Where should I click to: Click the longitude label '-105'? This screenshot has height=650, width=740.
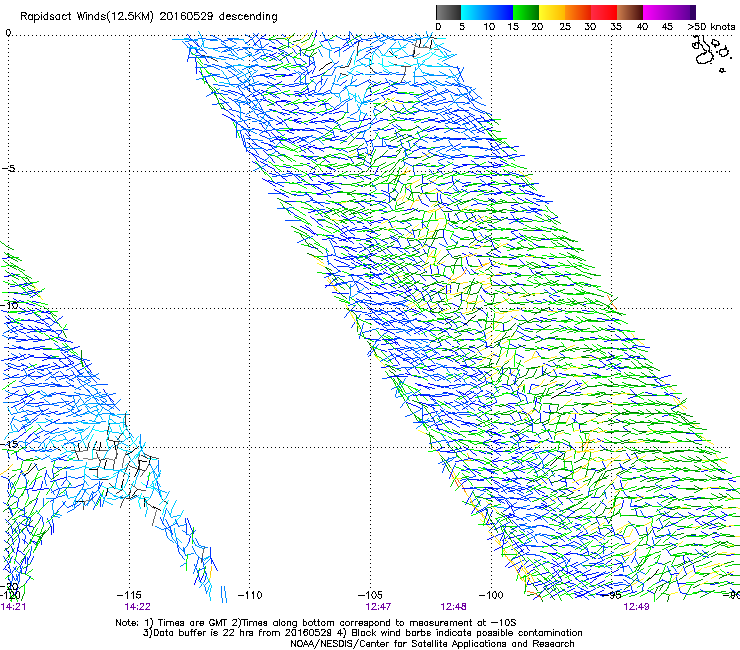click(x=370, y=595)
